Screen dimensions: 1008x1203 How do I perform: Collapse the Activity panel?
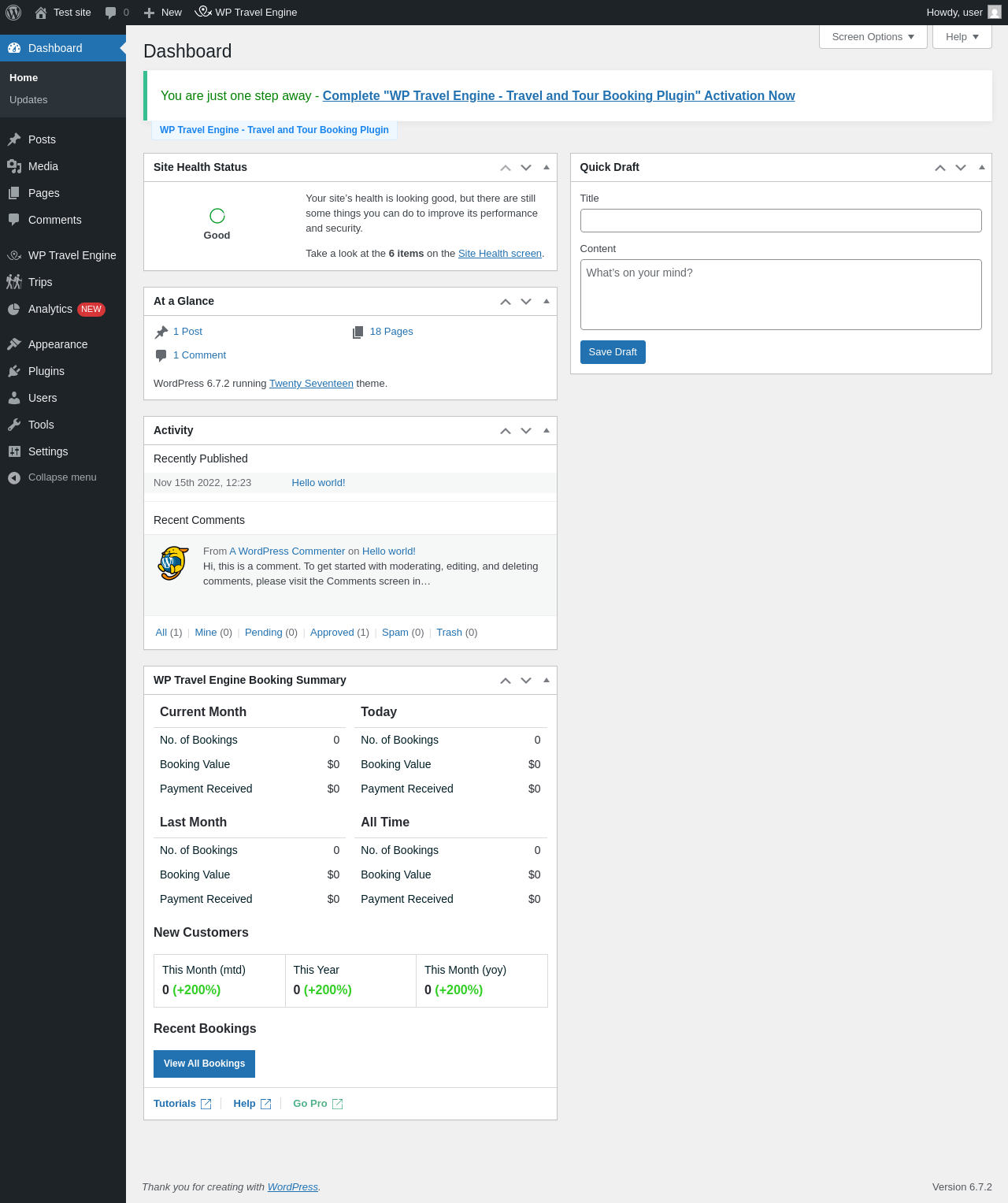tap(547, 430)
